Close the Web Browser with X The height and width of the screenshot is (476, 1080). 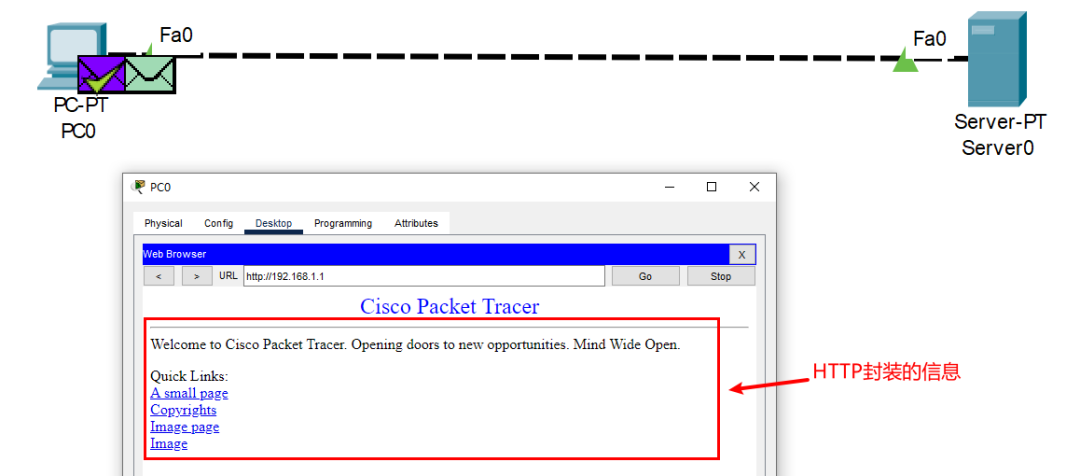click(x=742, y=255)
